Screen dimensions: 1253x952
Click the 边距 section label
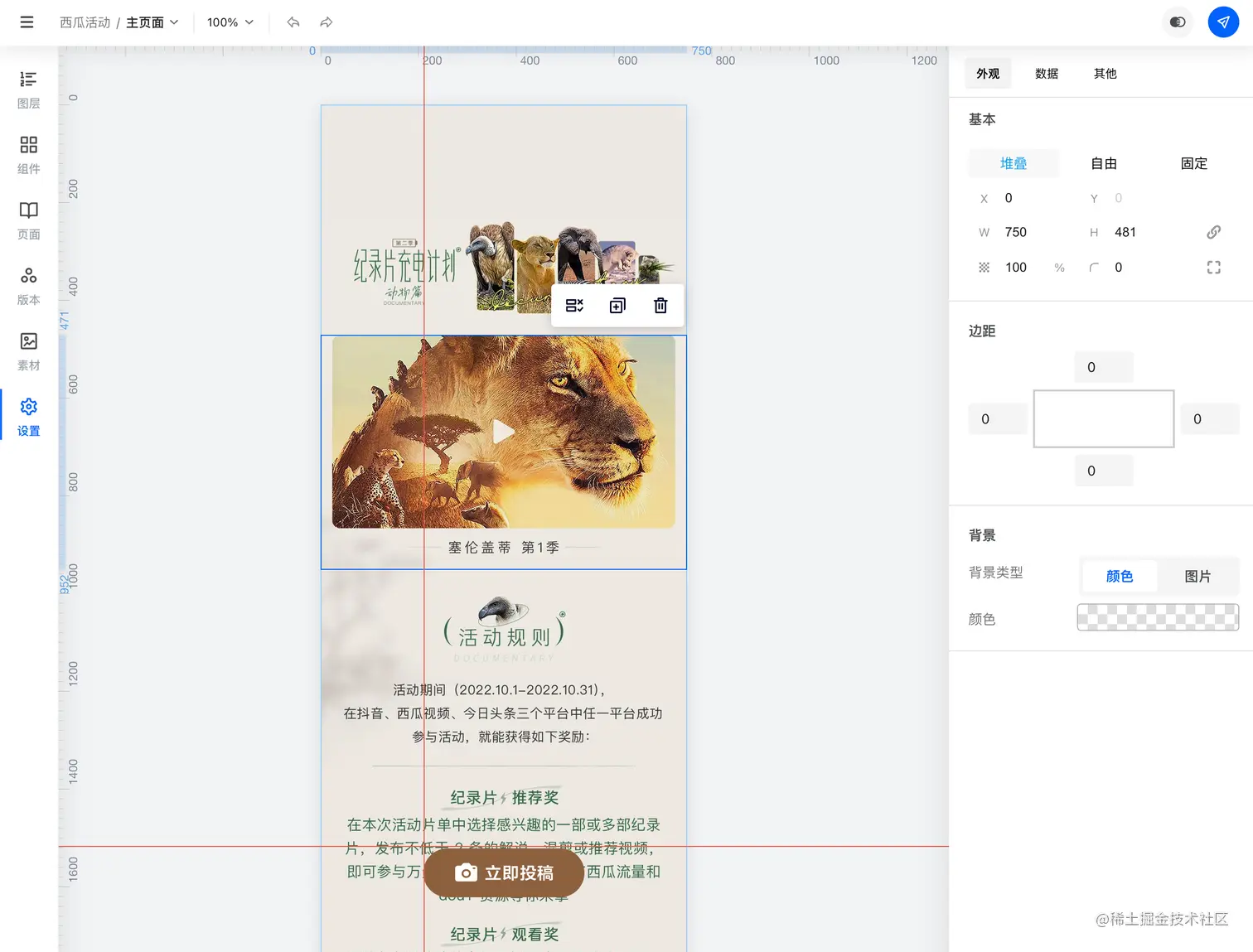click(982, 331)
